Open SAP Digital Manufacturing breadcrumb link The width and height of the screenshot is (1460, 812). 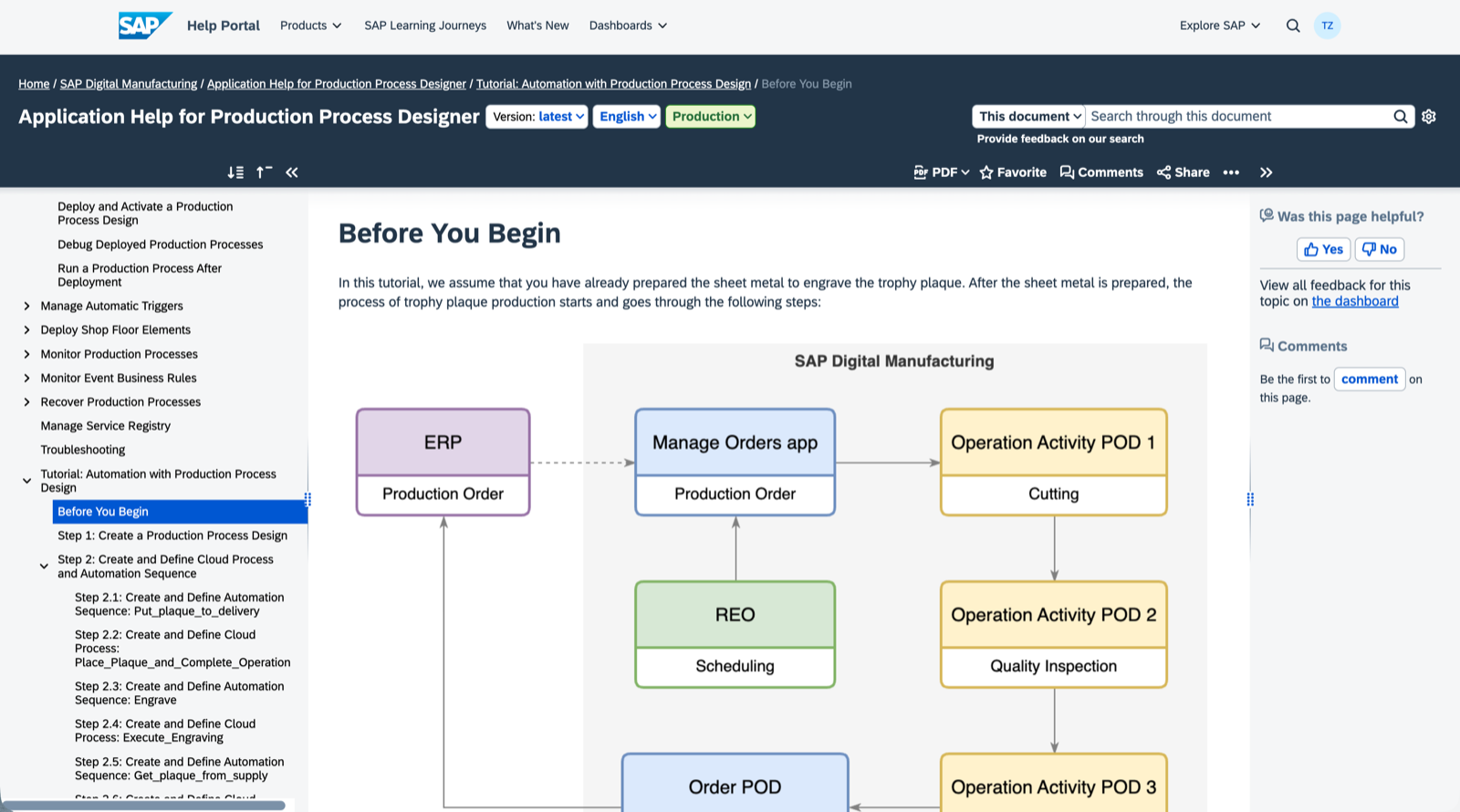129,84
